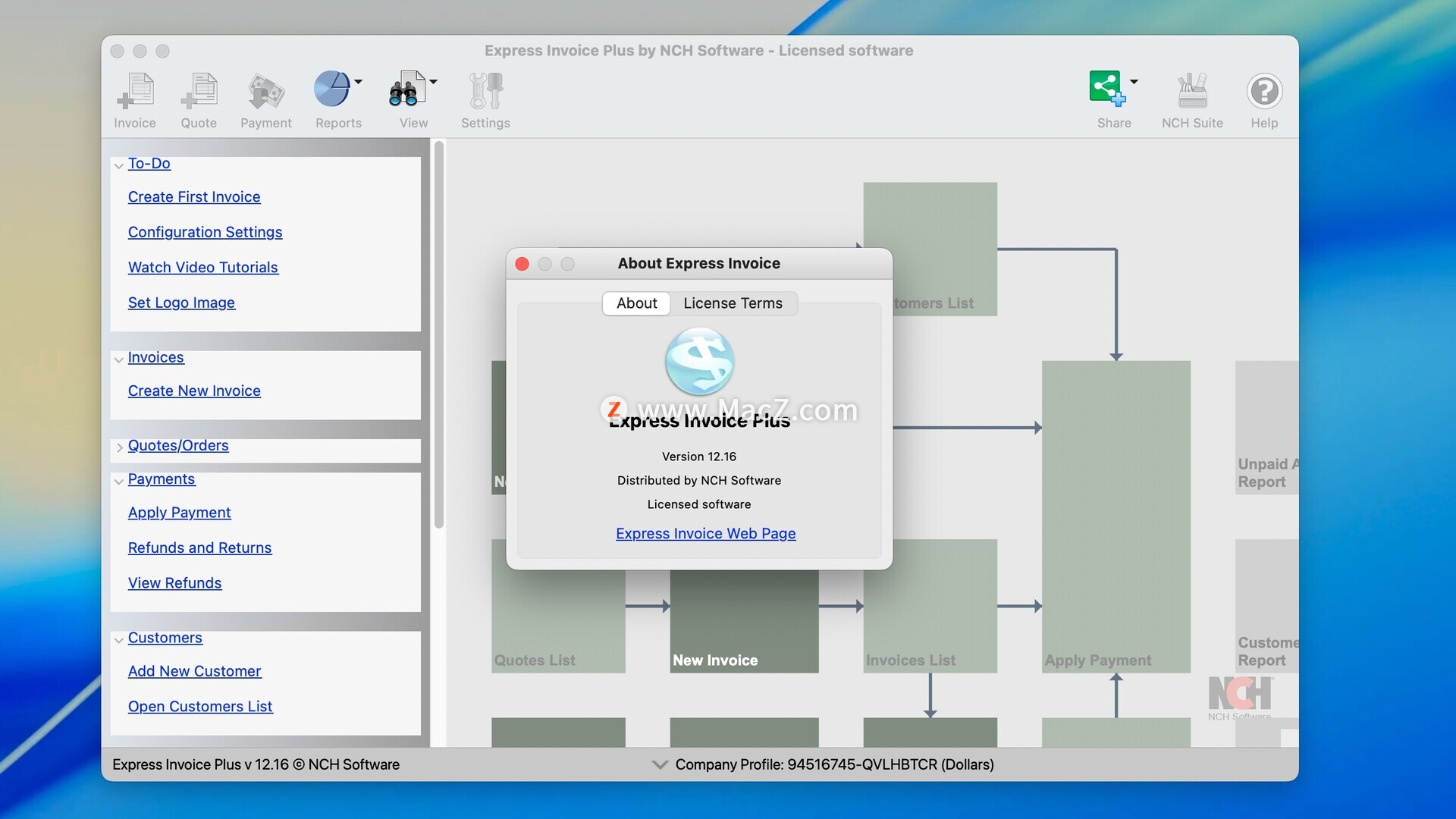This screenshot has width=1456, height=819.
Task: Click Create New Invoice link
Action: pos(194,391)
